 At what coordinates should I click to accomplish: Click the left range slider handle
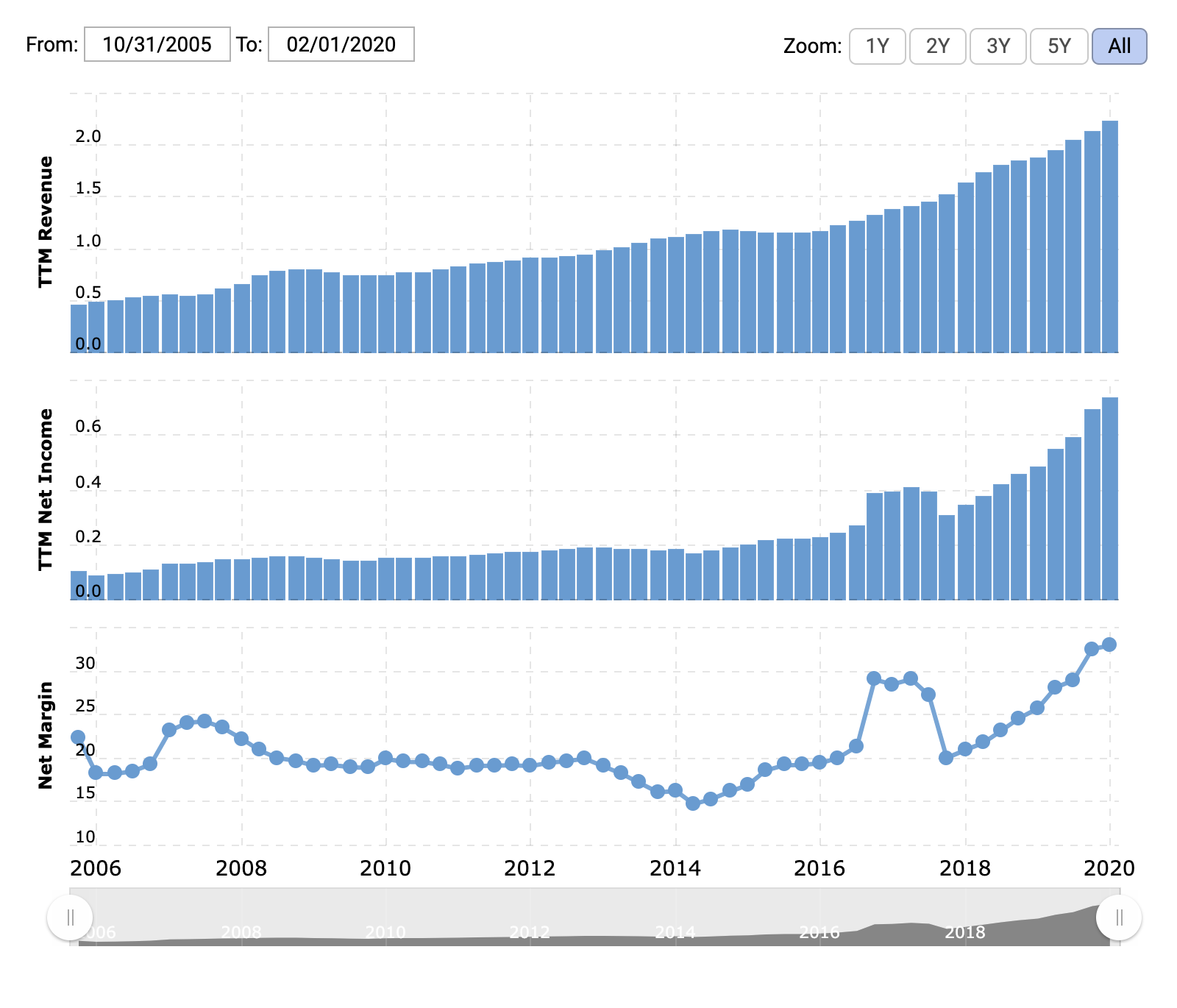coord(70,918)
